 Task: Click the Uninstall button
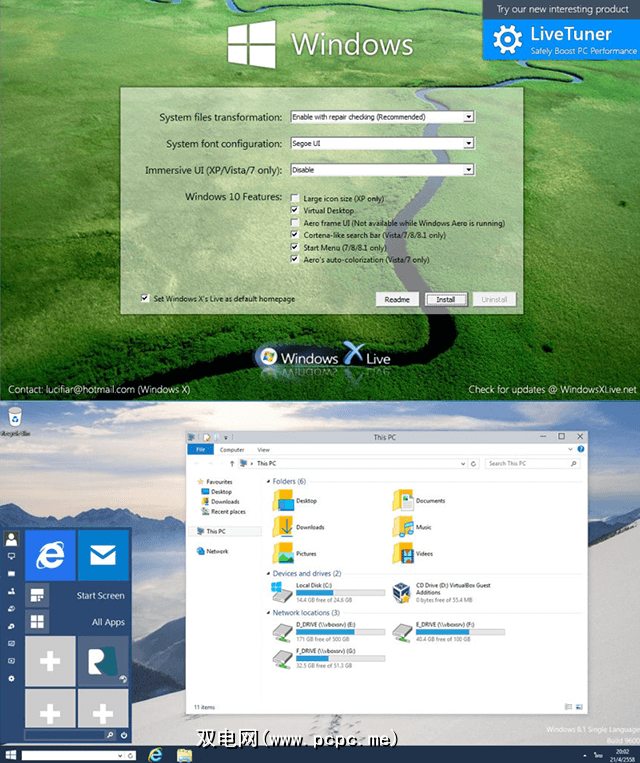pyautogui.click(x=494, y=299)
